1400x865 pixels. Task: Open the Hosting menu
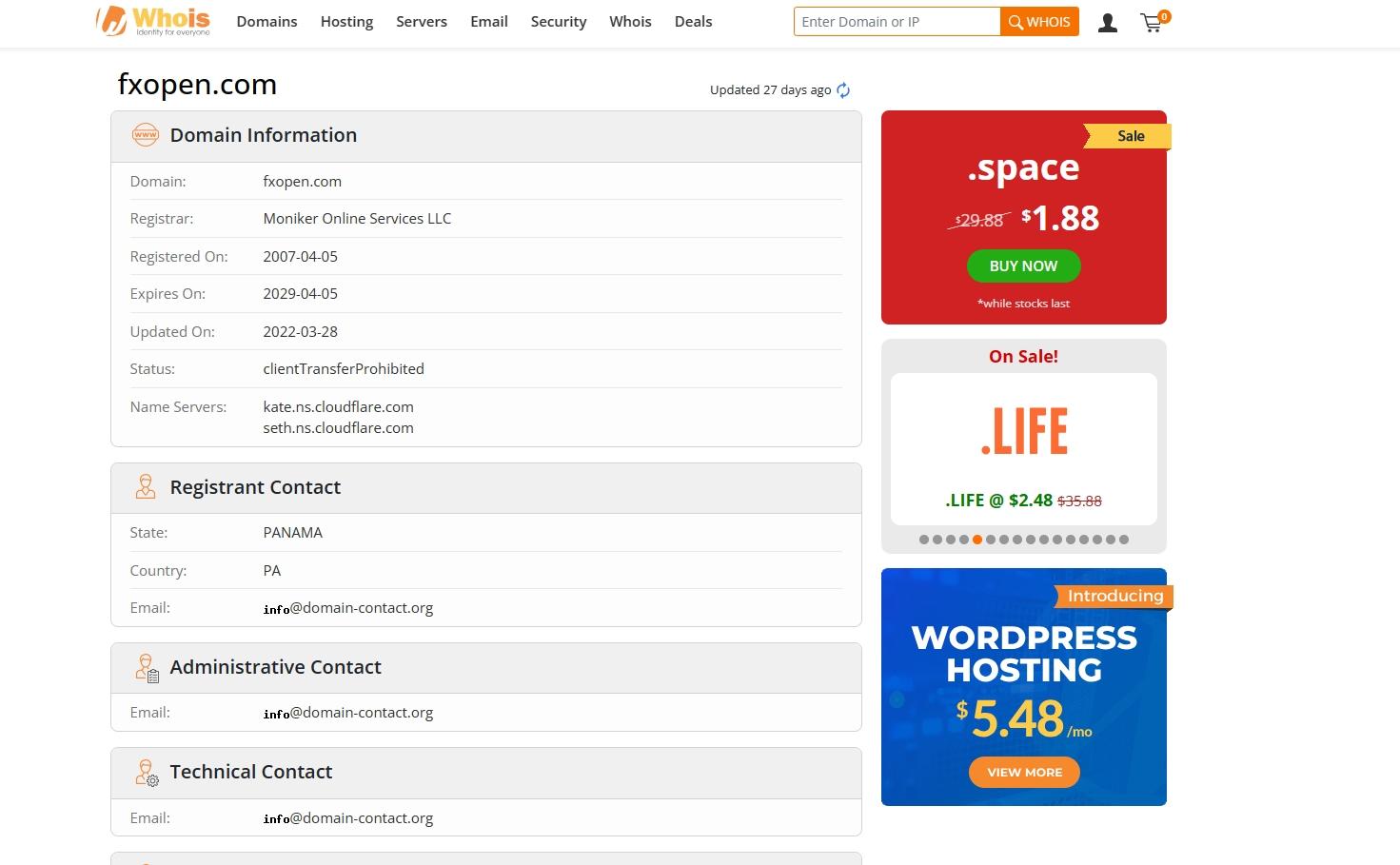click(346, 21)
